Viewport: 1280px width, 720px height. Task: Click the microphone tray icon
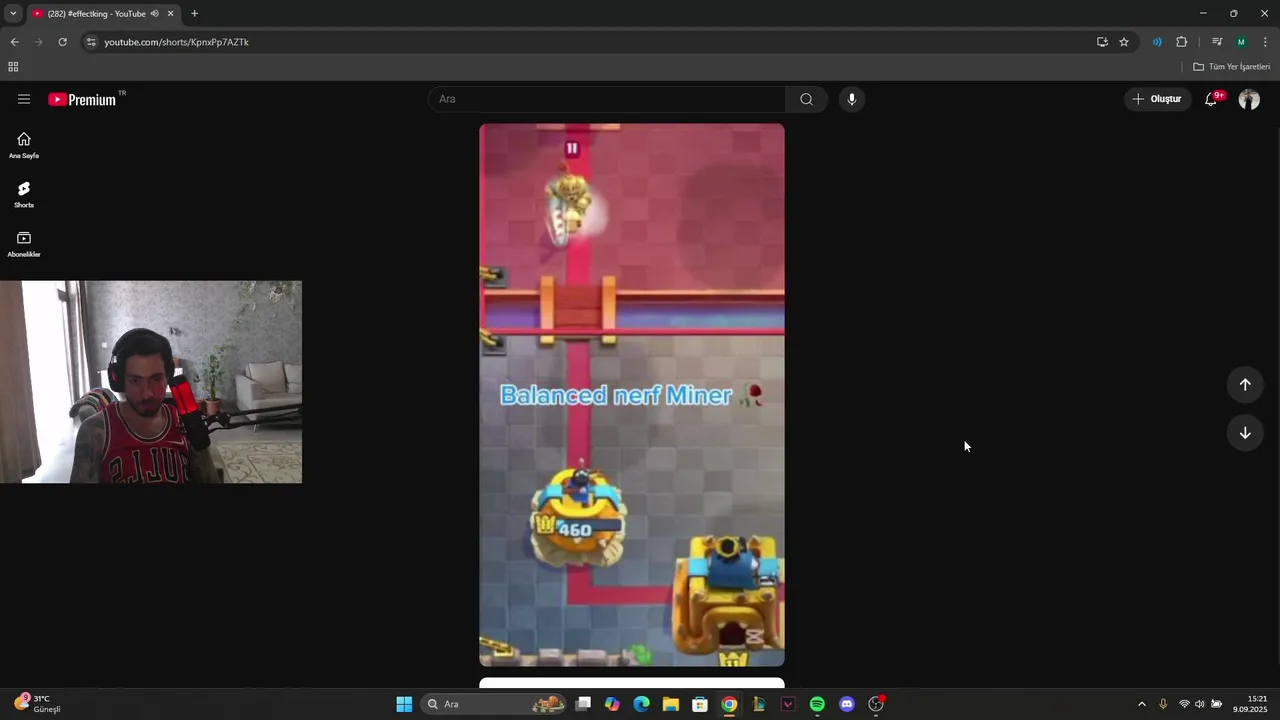click(1163, 704)
